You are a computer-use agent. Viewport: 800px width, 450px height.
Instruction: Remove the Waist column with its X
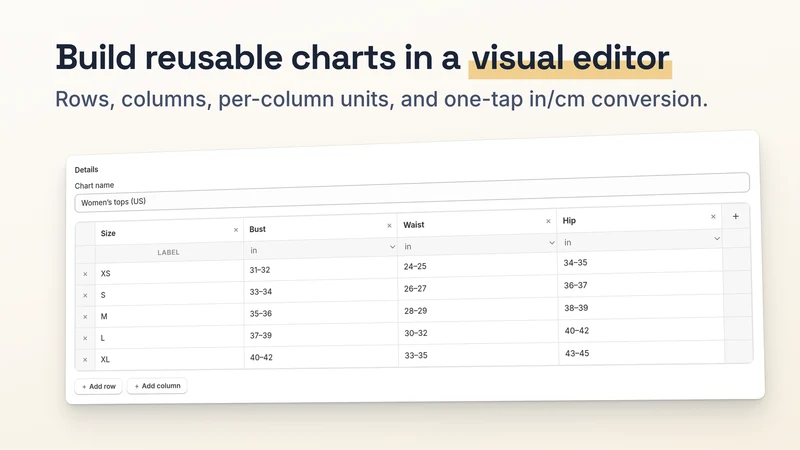[548, 221]
